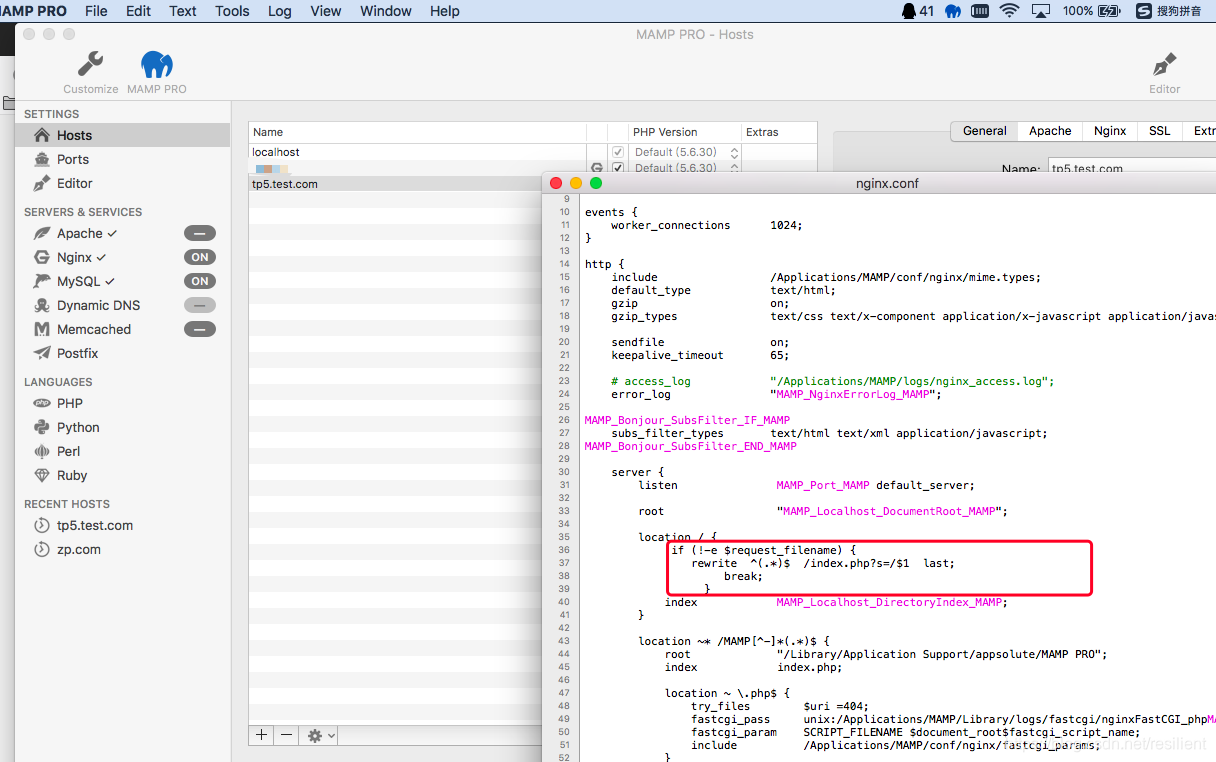This screenshot has height=762, width=1216.
Task: Click the recent host tp5.test.com clock icon
Action: tap(42, 525)
